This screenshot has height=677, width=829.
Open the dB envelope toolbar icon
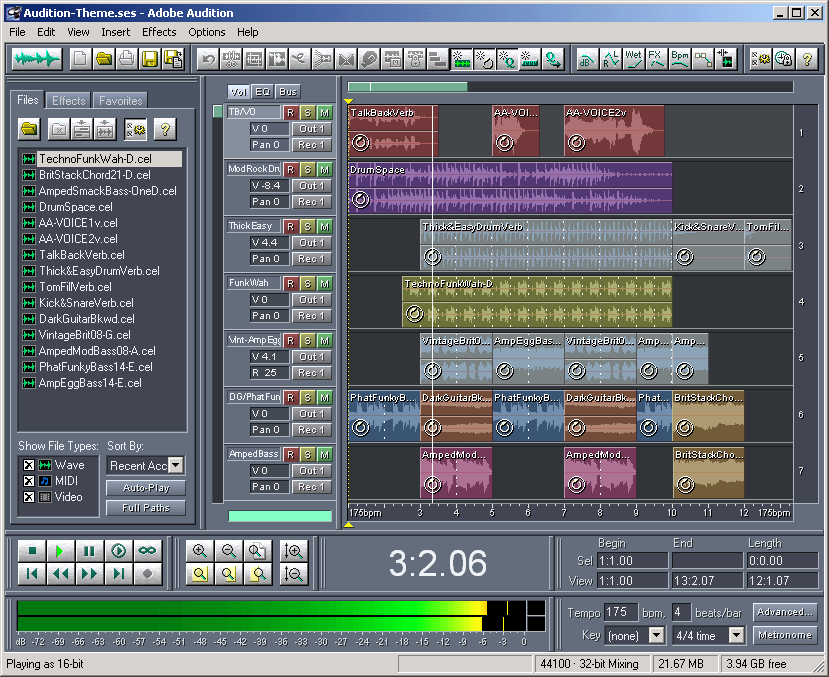tap(587, 59)
